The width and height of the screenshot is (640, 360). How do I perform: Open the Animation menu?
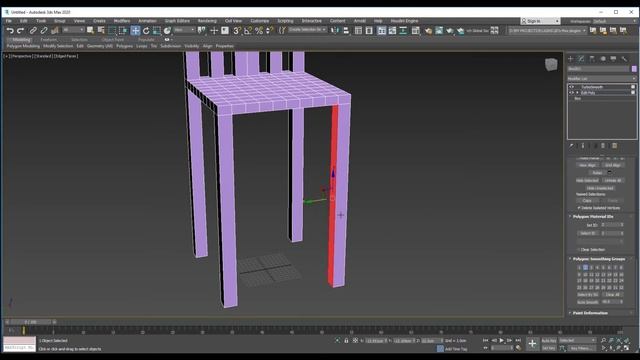[x=147, y=21]
